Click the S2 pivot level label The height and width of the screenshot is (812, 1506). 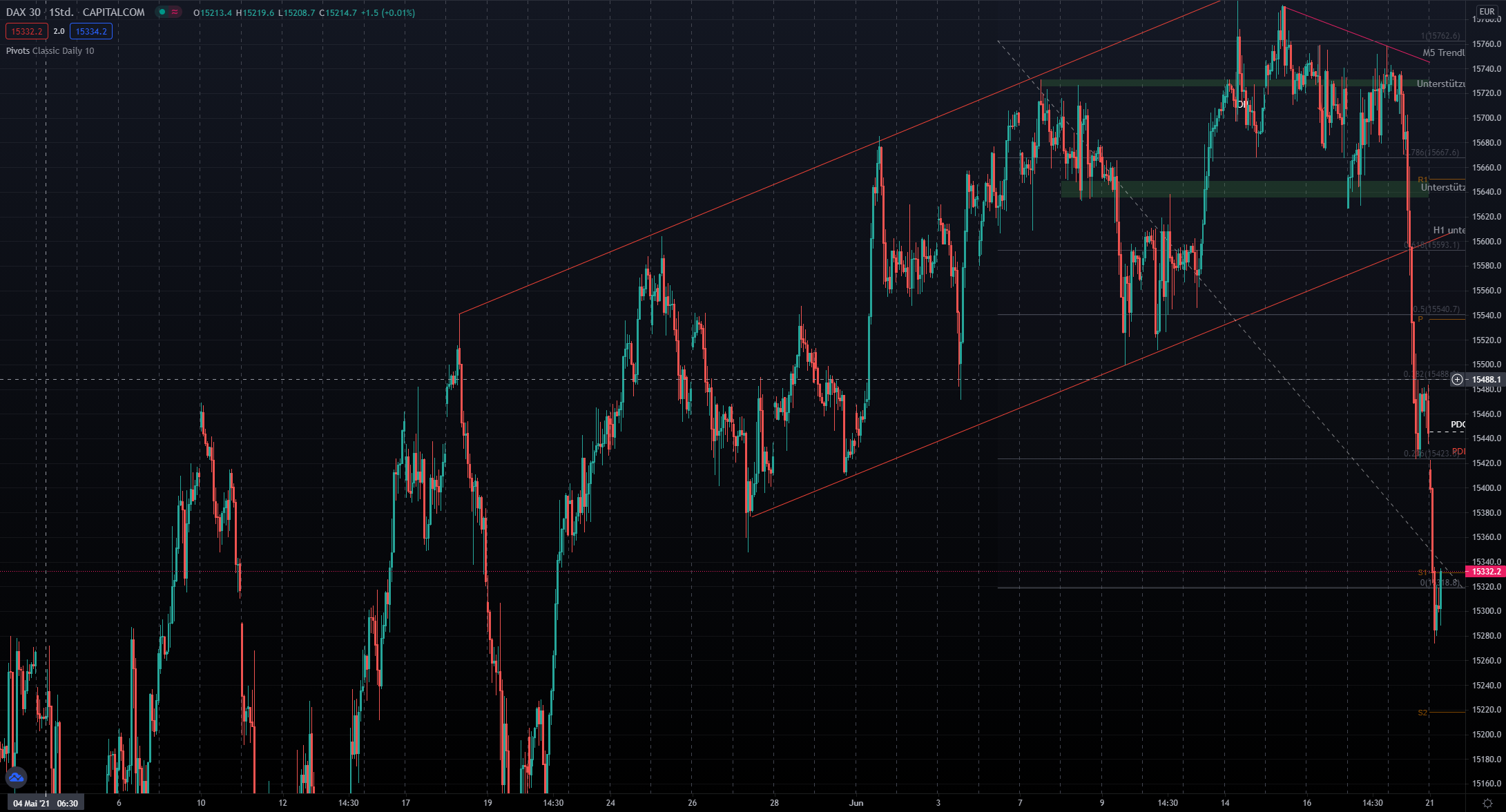pos(1422,713)
